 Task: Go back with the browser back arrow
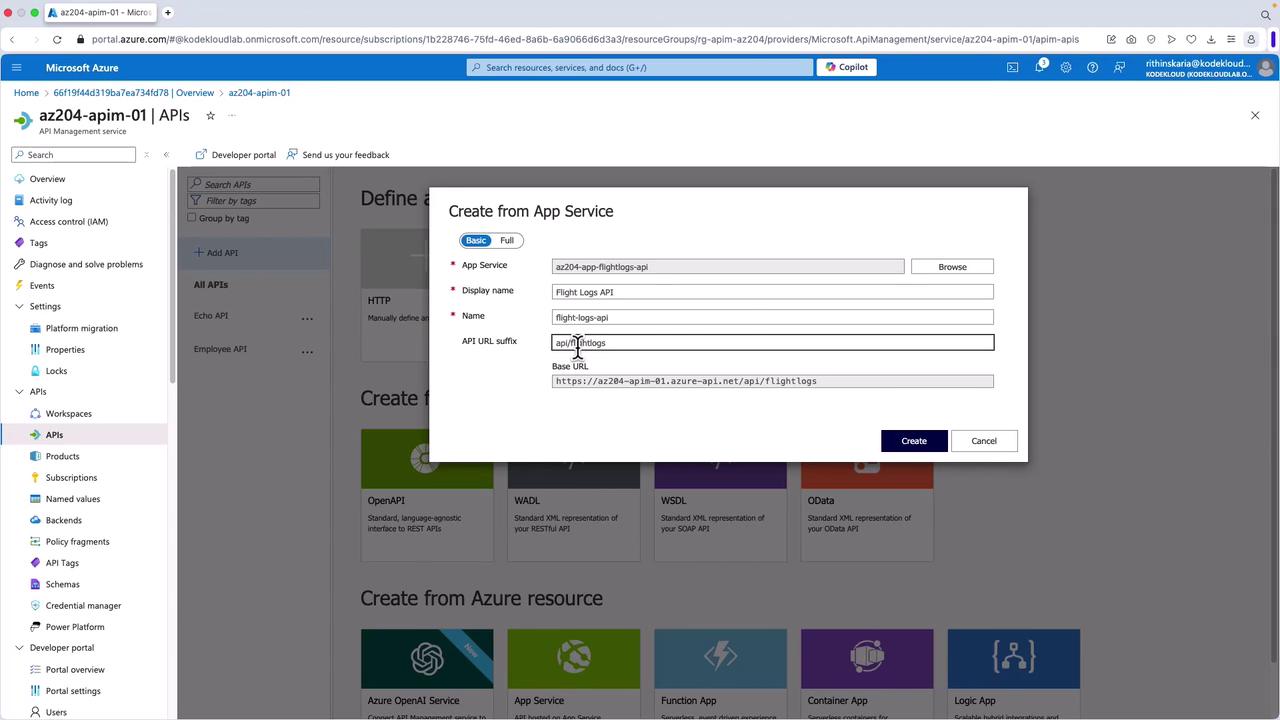click(13, 39)
